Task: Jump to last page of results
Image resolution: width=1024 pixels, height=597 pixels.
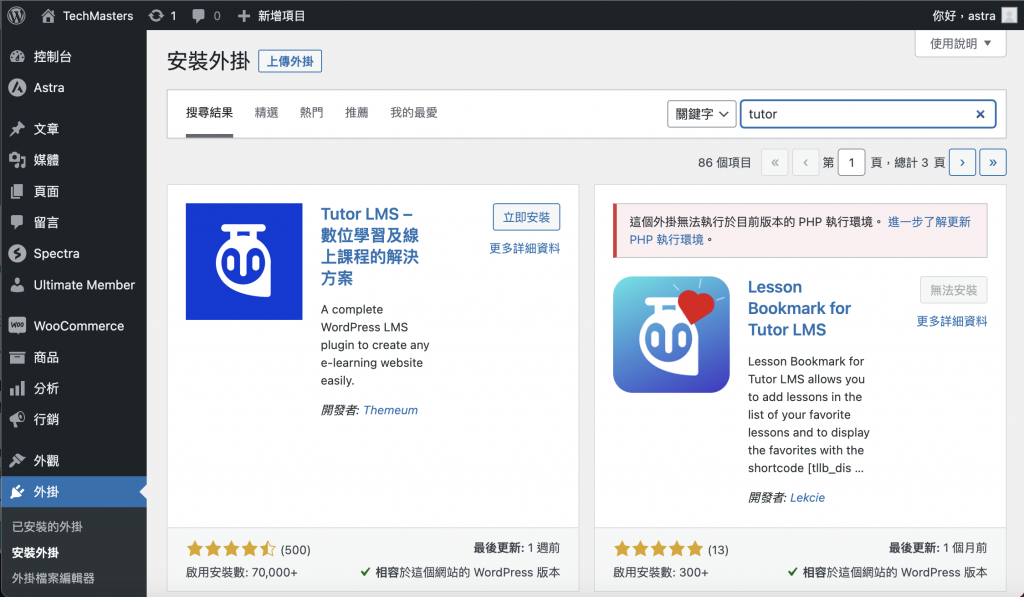Action: pos(993,163)
